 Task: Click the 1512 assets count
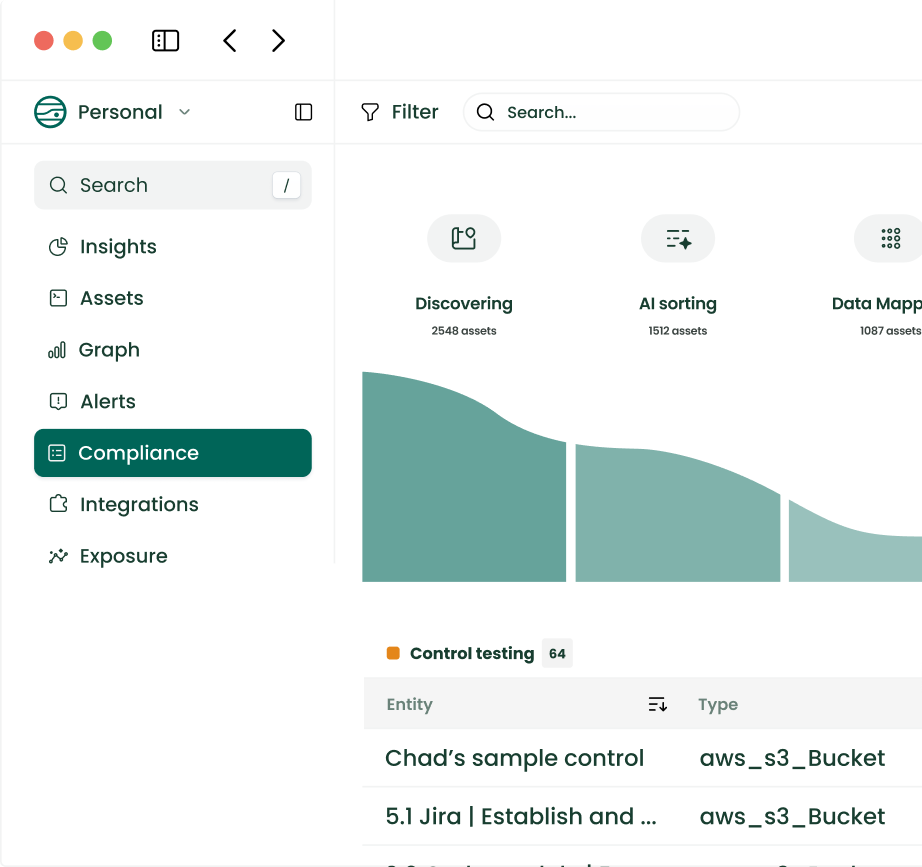677,331
